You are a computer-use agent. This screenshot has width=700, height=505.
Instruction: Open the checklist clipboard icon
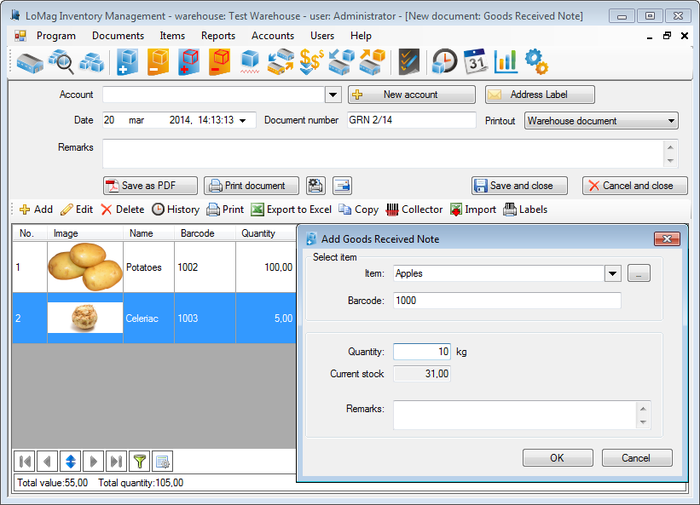[x=409, y=62]
